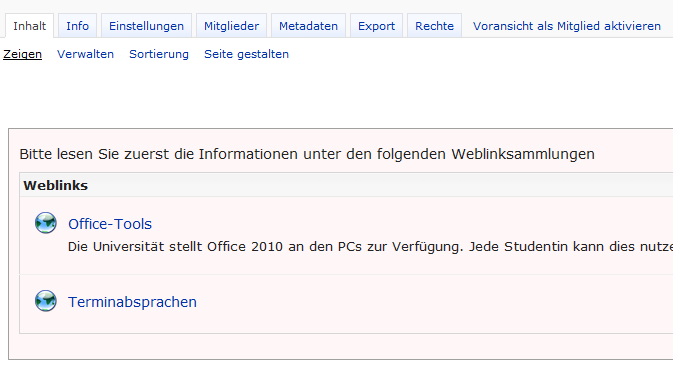The width and height of the screenshot is (673, 376).
Task: Activate Voransicht als Mitglied aktivieren
Action: tap(567, 26)
